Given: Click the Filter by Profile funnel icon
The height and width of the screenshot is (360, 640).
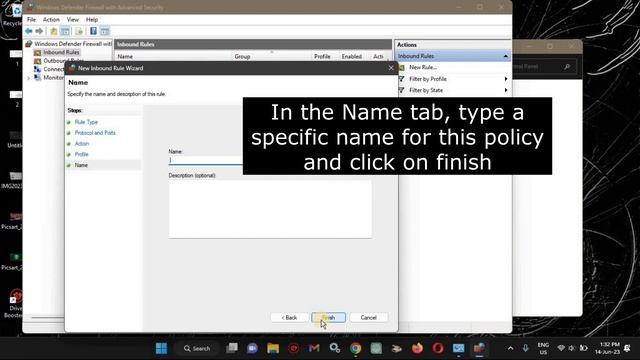Looking at the screenshot, I should click(402, 79).
